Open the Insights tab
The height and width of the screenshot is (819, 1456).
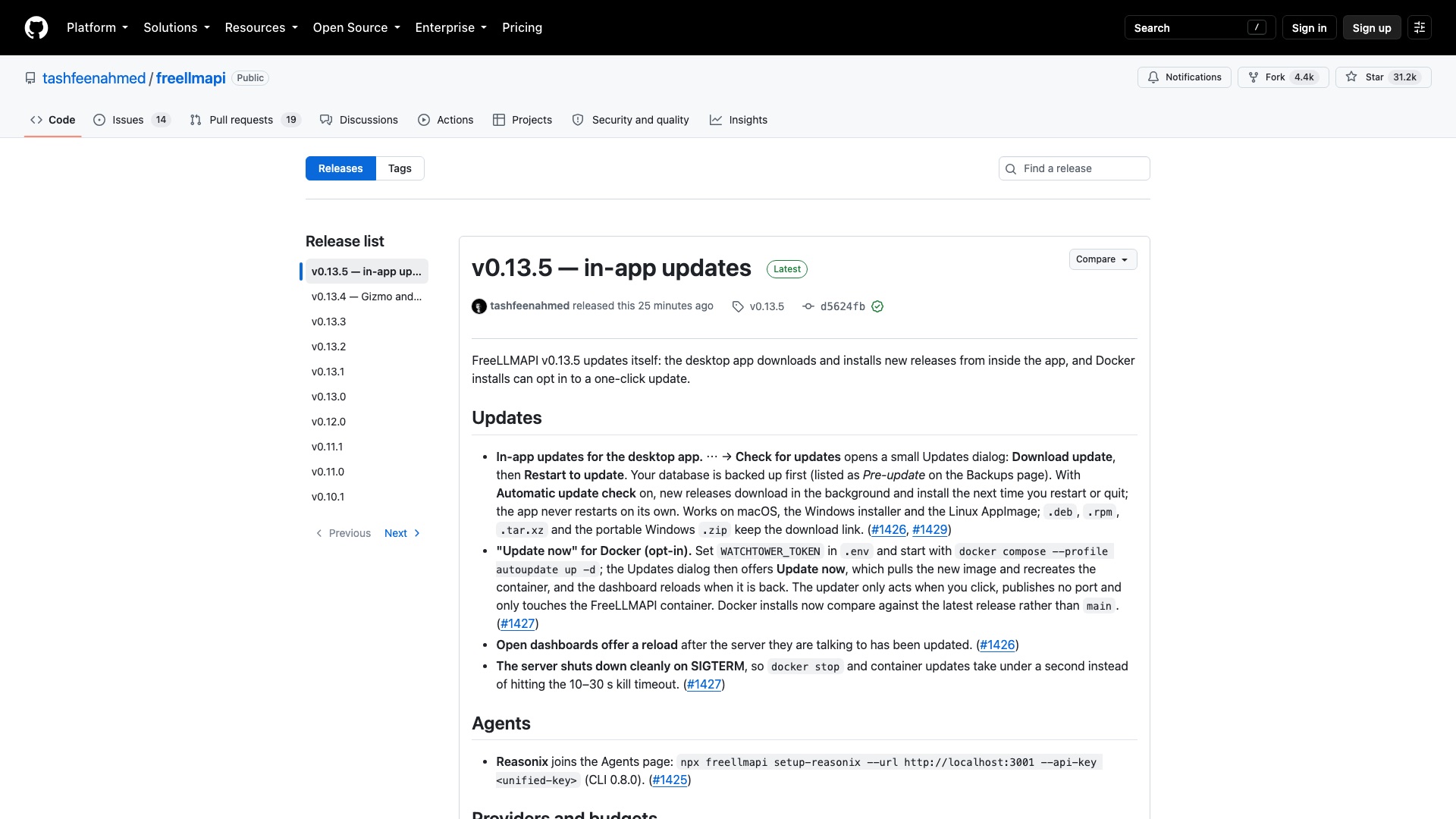739,120
